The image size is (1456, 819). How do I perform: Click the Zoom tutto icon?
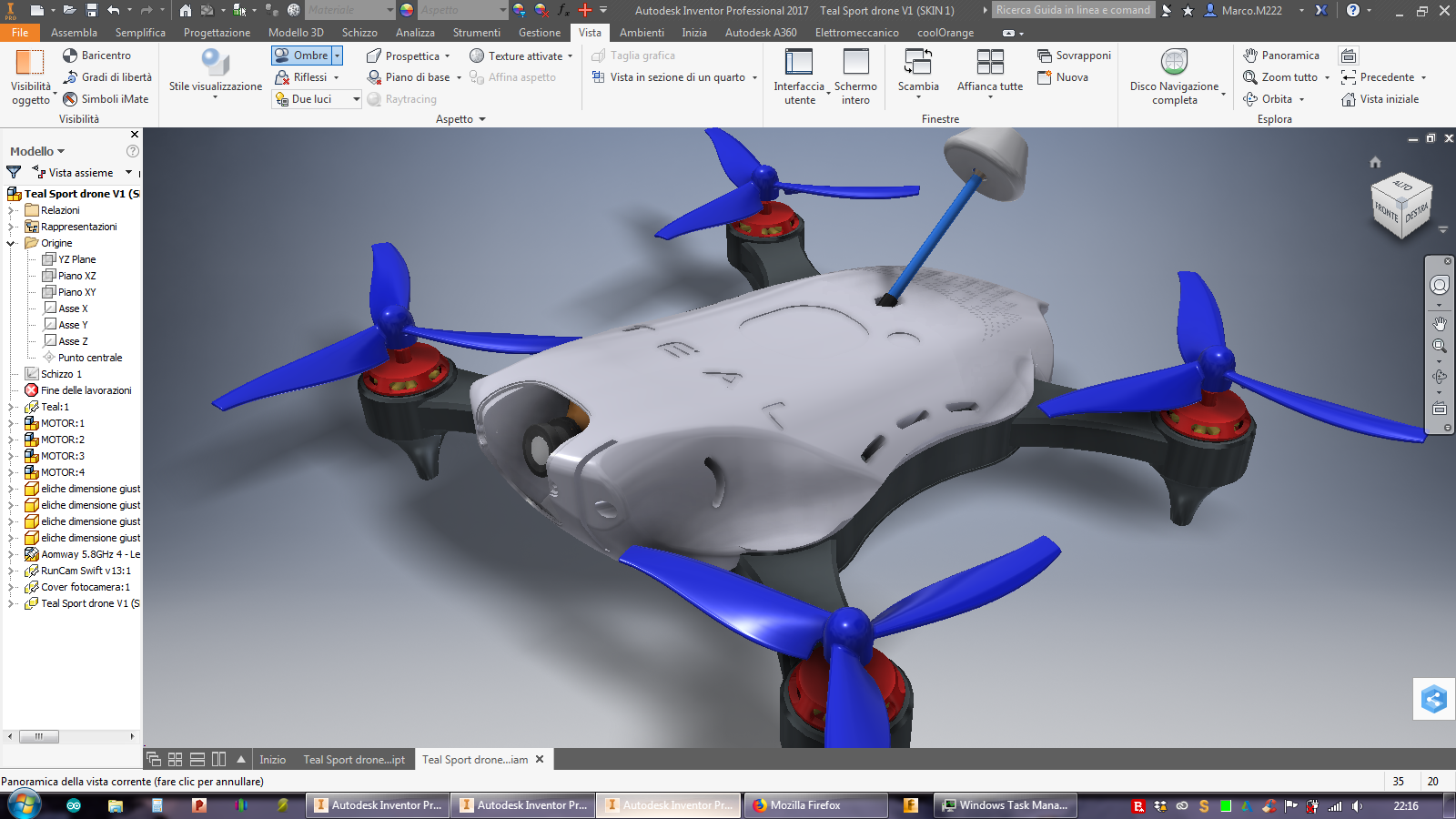[x=1250, y=77]
